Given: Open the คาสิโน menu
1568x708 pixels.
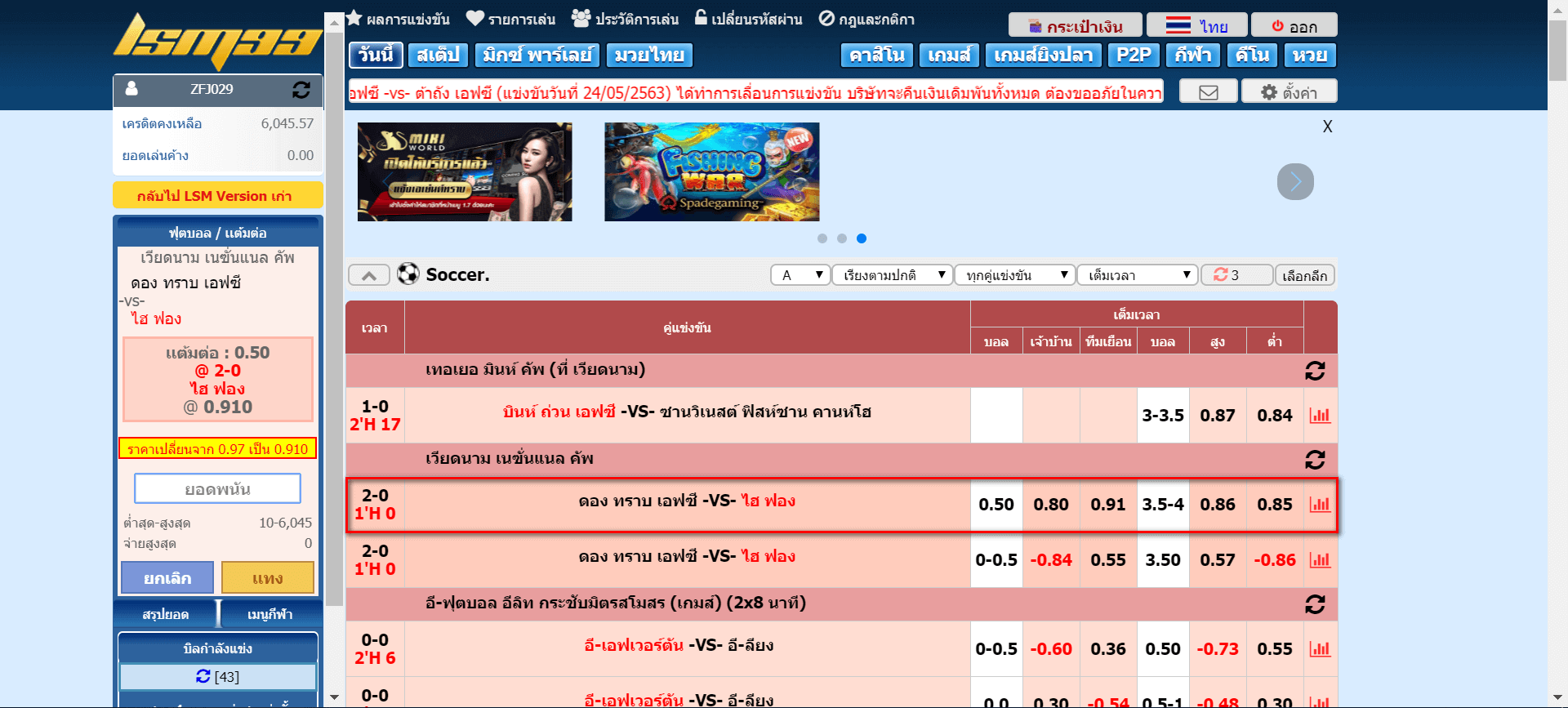Looking at the screenshot, I should point(876,56).
